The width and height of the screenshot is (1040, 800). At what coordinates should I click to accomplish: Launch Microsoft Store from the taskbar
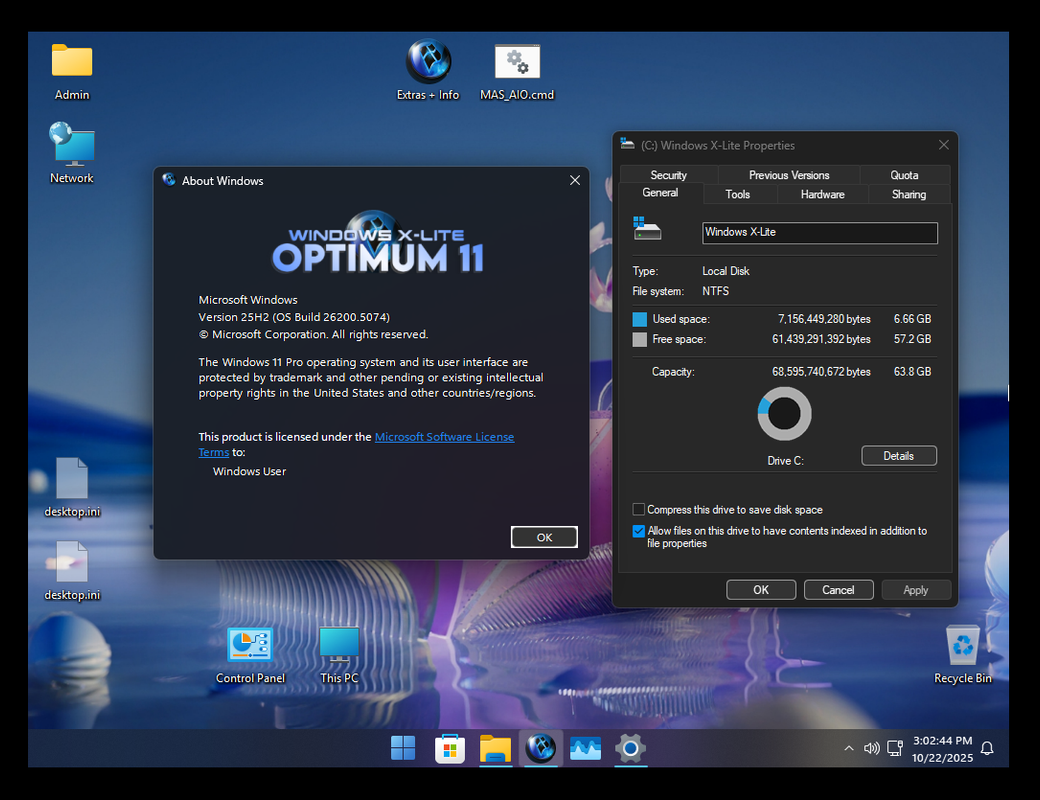click(450, 749)
